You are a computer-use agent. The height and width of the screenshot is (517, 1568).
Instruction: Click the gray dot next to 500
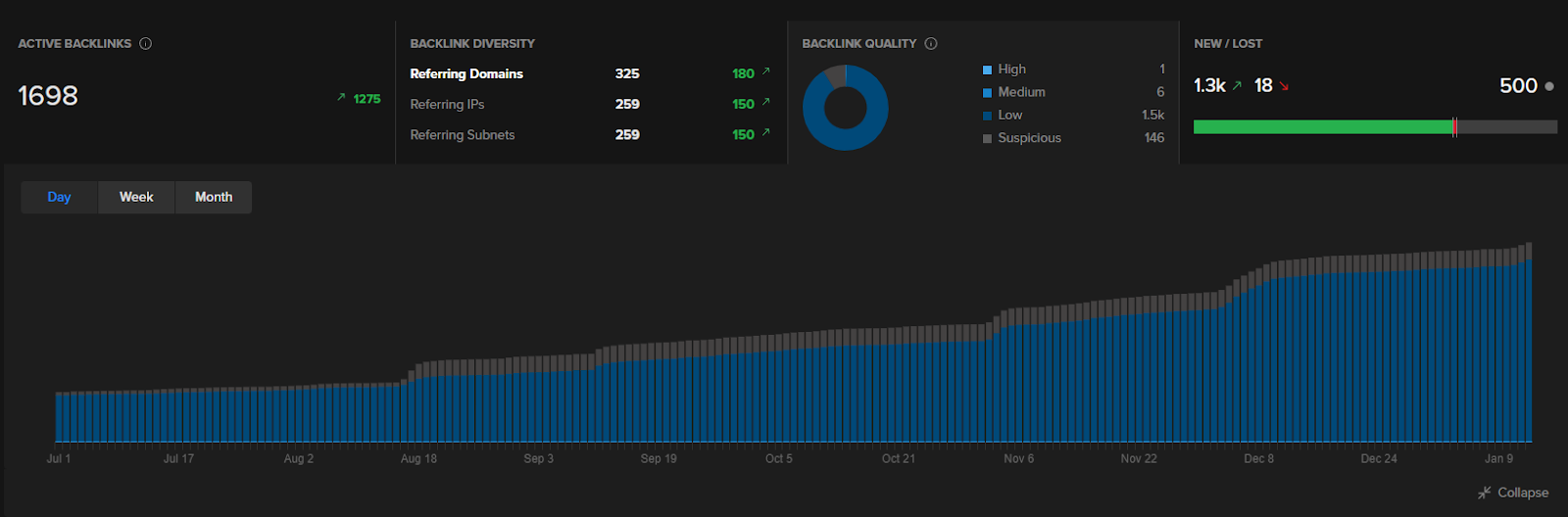coord(1549,86)
